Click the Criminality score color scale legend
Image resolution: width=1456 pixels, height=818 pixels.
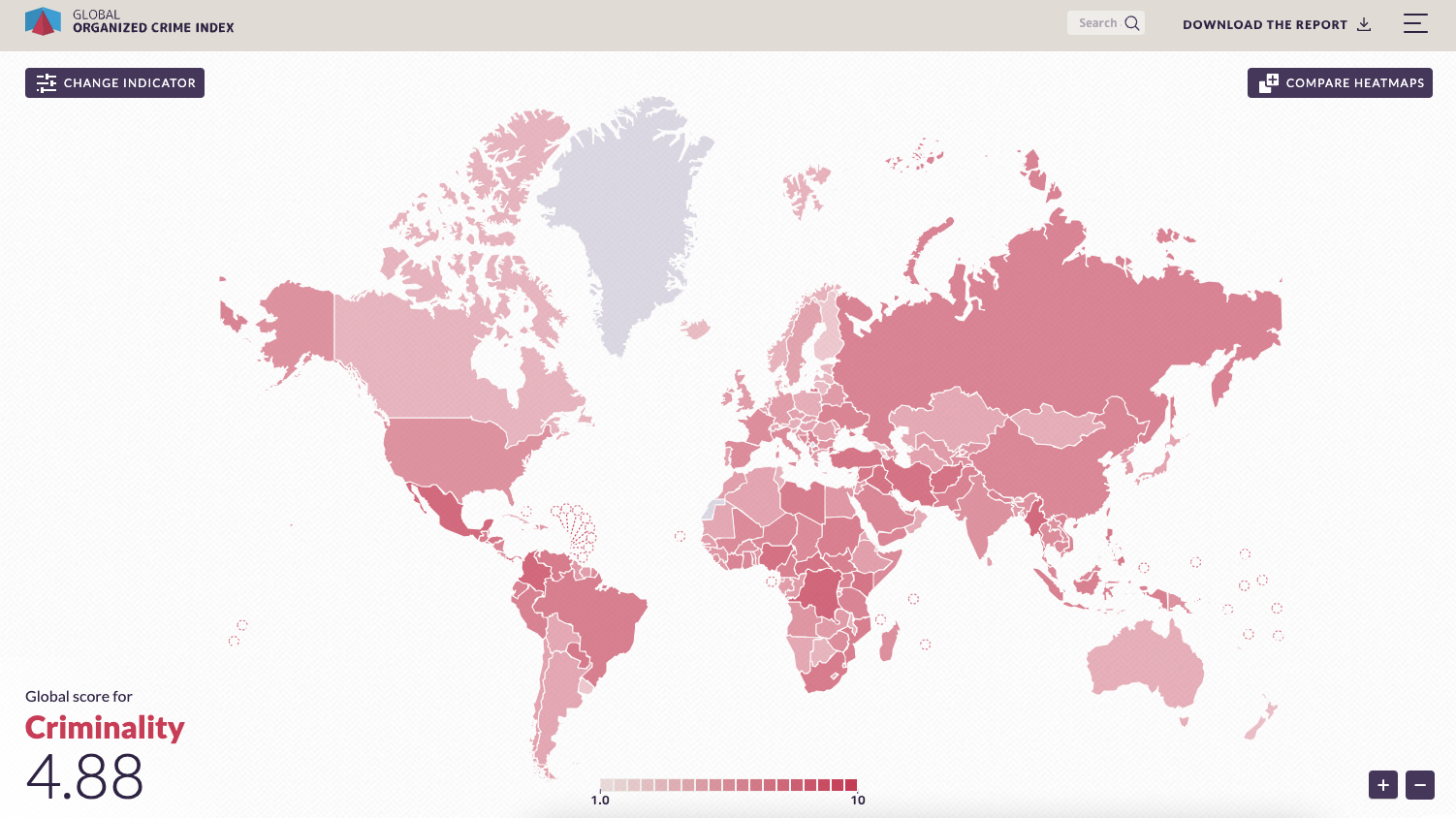pyautogui.click(x=729, y=785)
